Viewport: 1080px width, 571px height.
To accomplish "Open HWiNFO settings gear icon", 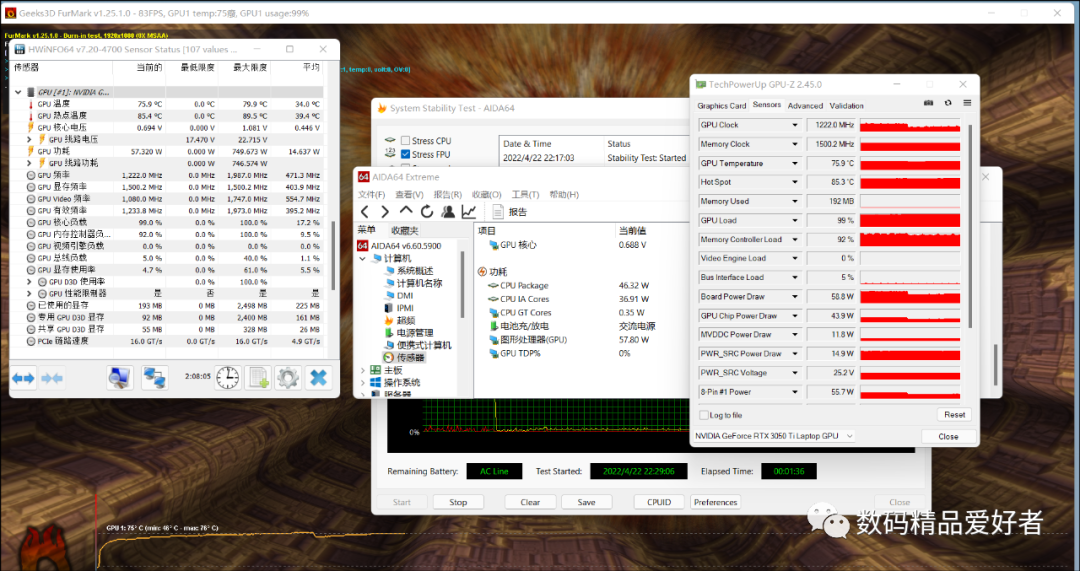I will click(288, 377).
